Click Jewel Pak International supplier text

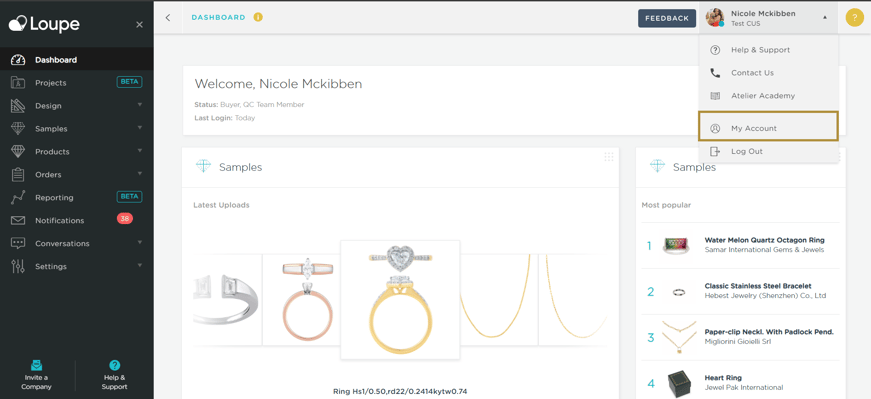[744, 387]
